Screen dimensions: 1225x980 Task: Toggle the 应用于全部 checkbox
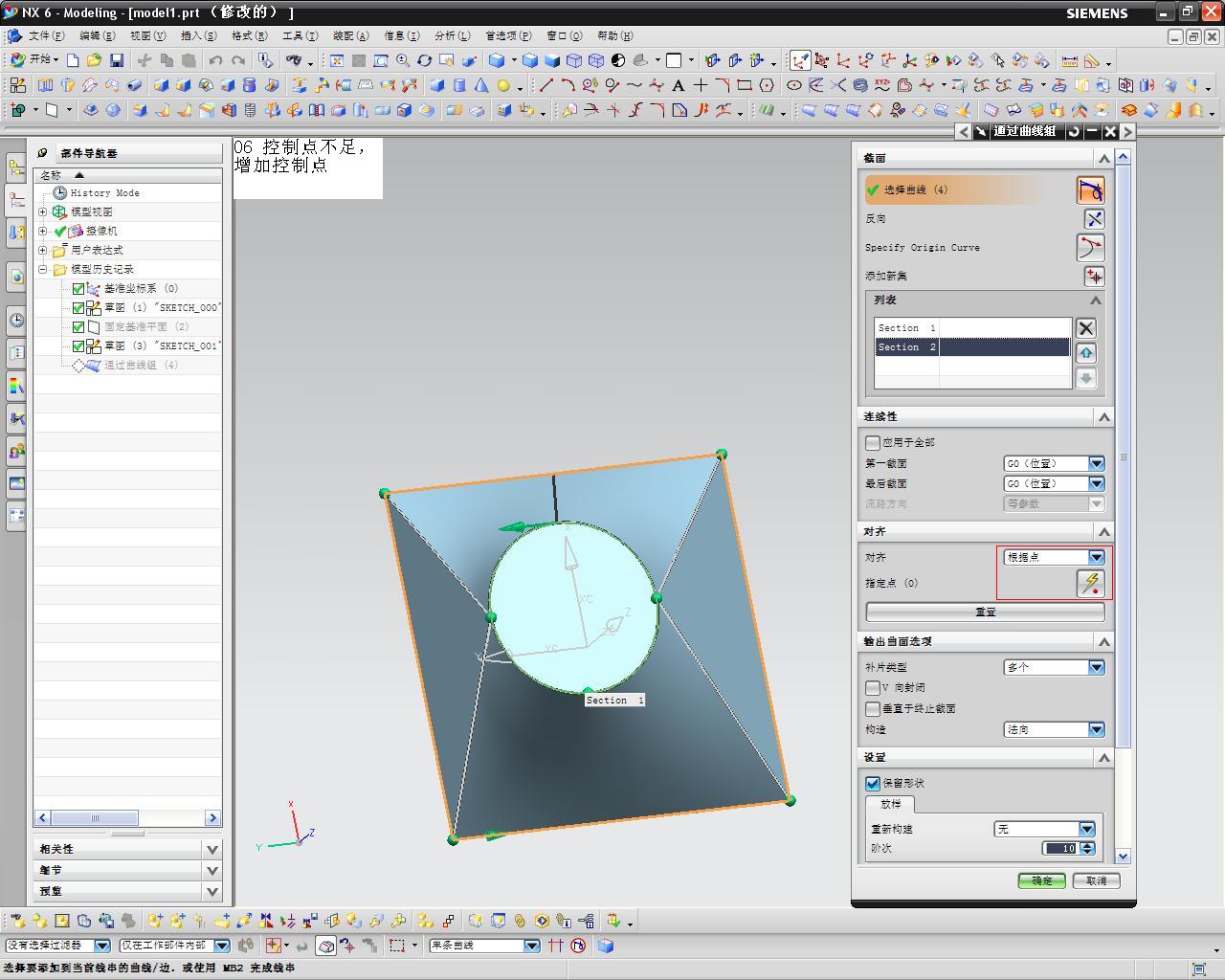(872, 442)
